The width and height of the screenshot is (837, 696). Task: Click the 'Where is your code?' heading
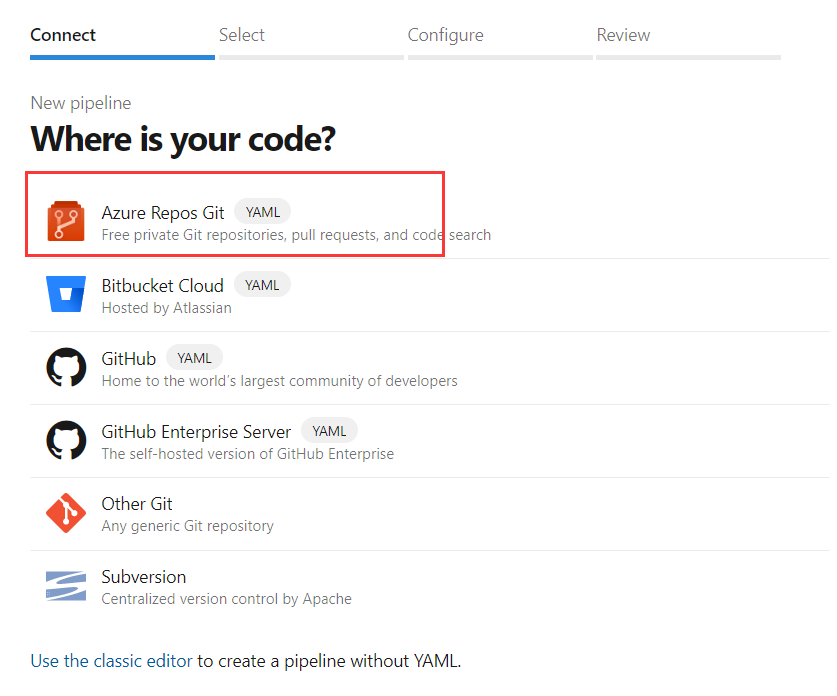pyautogui.click(x=183, y=139)
